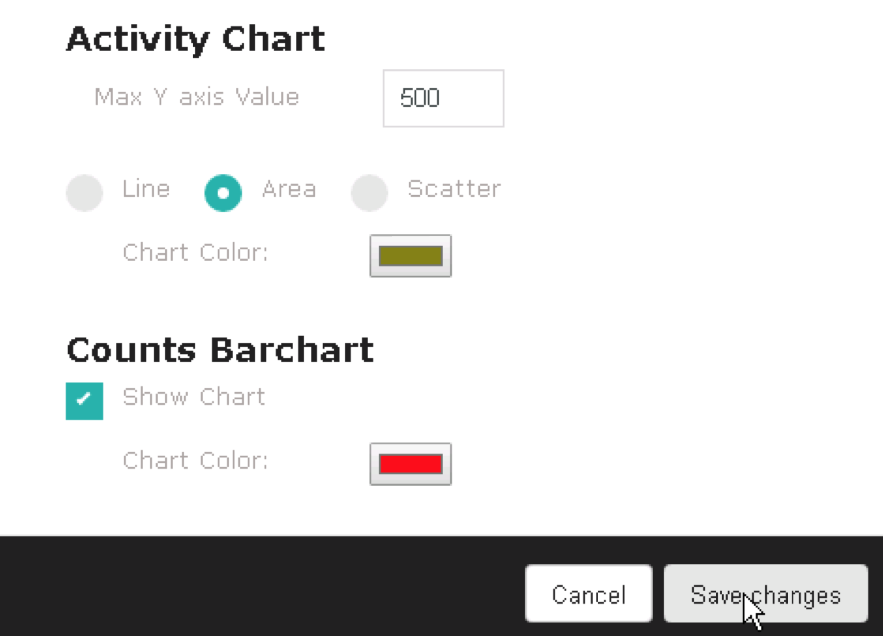
Task: Click Save changes
Action: (765, 595)
